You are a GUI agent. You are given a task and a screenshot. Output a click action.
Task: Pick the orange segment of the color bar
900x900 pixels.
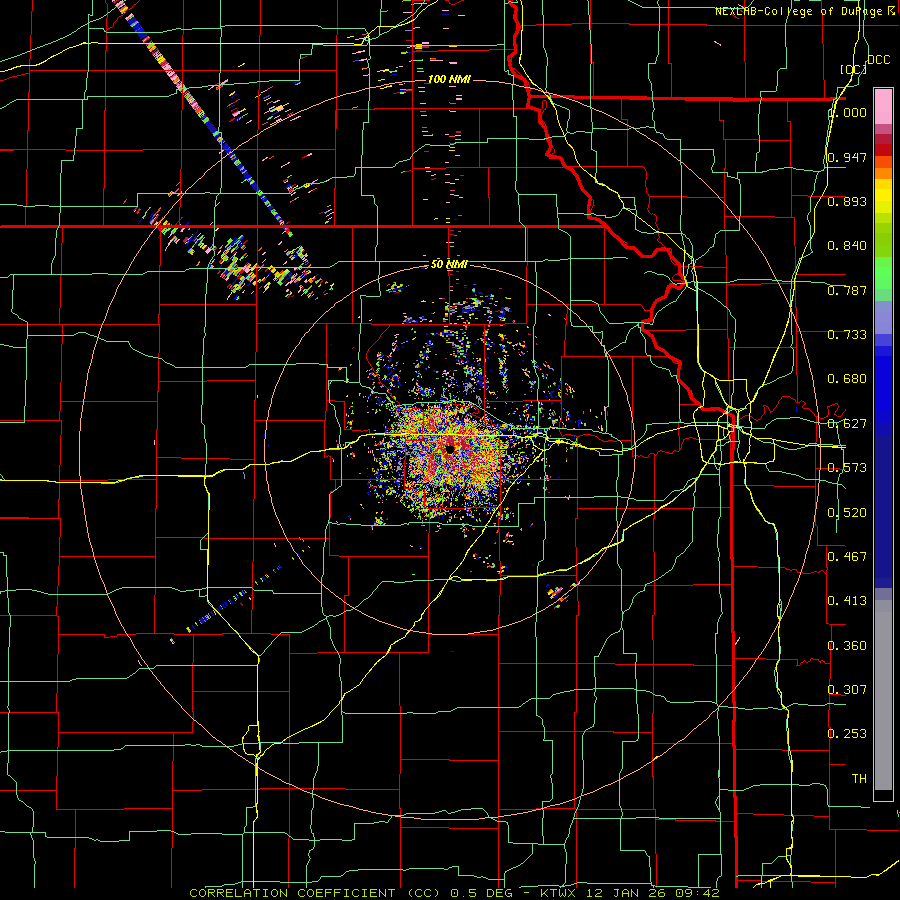[883, 173]
